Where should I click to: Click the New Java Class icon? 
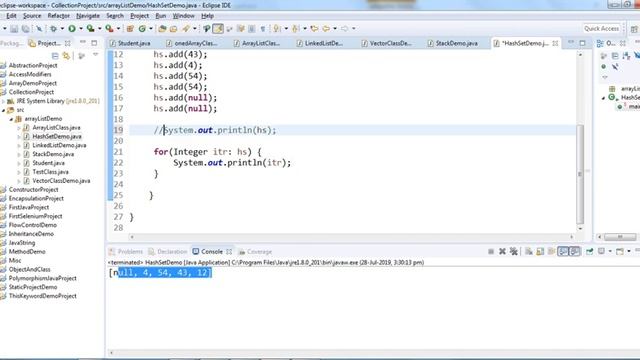click(x=142, y=29)
